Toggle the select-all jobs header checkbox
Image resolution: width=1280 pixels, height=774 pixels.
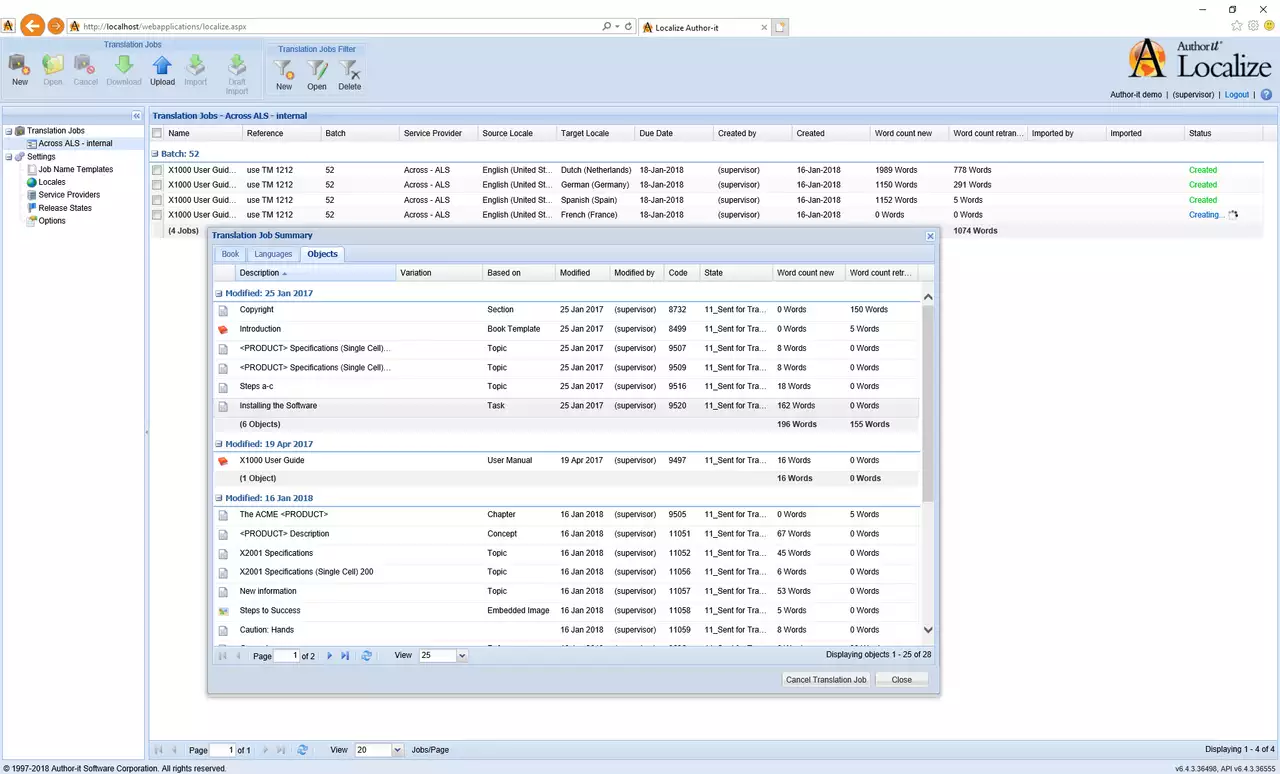click(x=157, y=133)
